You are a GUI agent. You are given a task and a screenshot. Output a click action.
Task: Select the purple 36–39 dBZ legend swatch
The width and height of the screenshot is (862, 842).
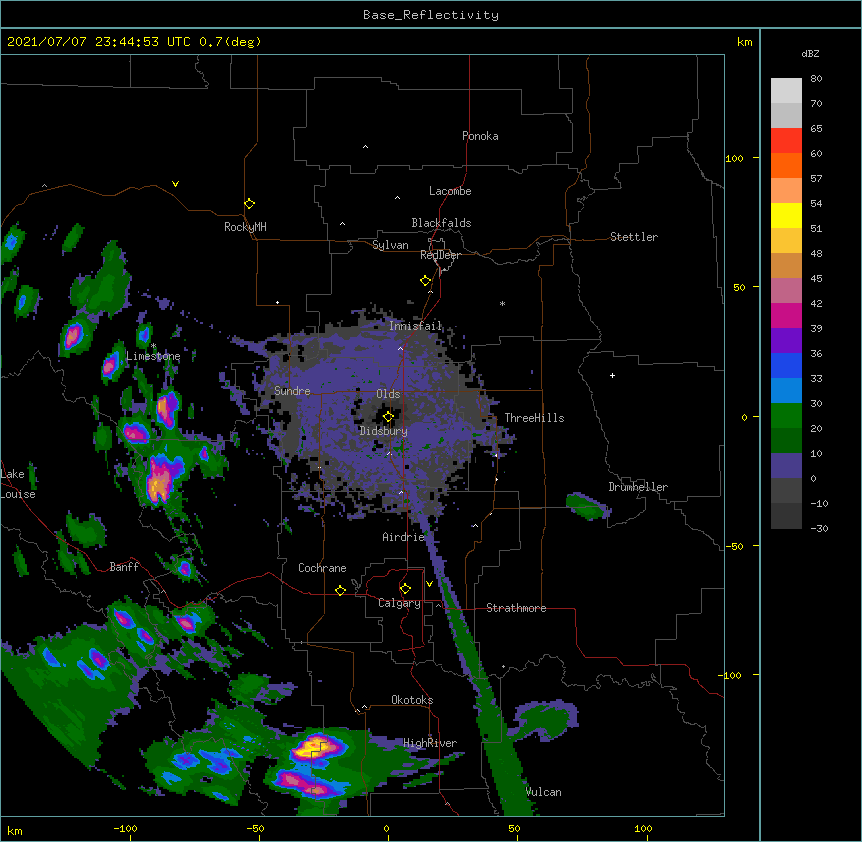[786, 341]
